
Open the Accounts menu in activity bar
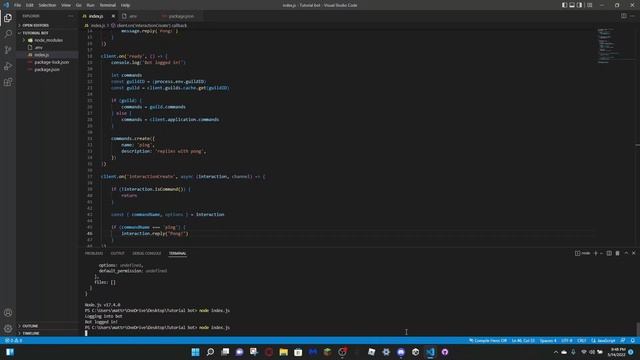[x=8, y=313]
